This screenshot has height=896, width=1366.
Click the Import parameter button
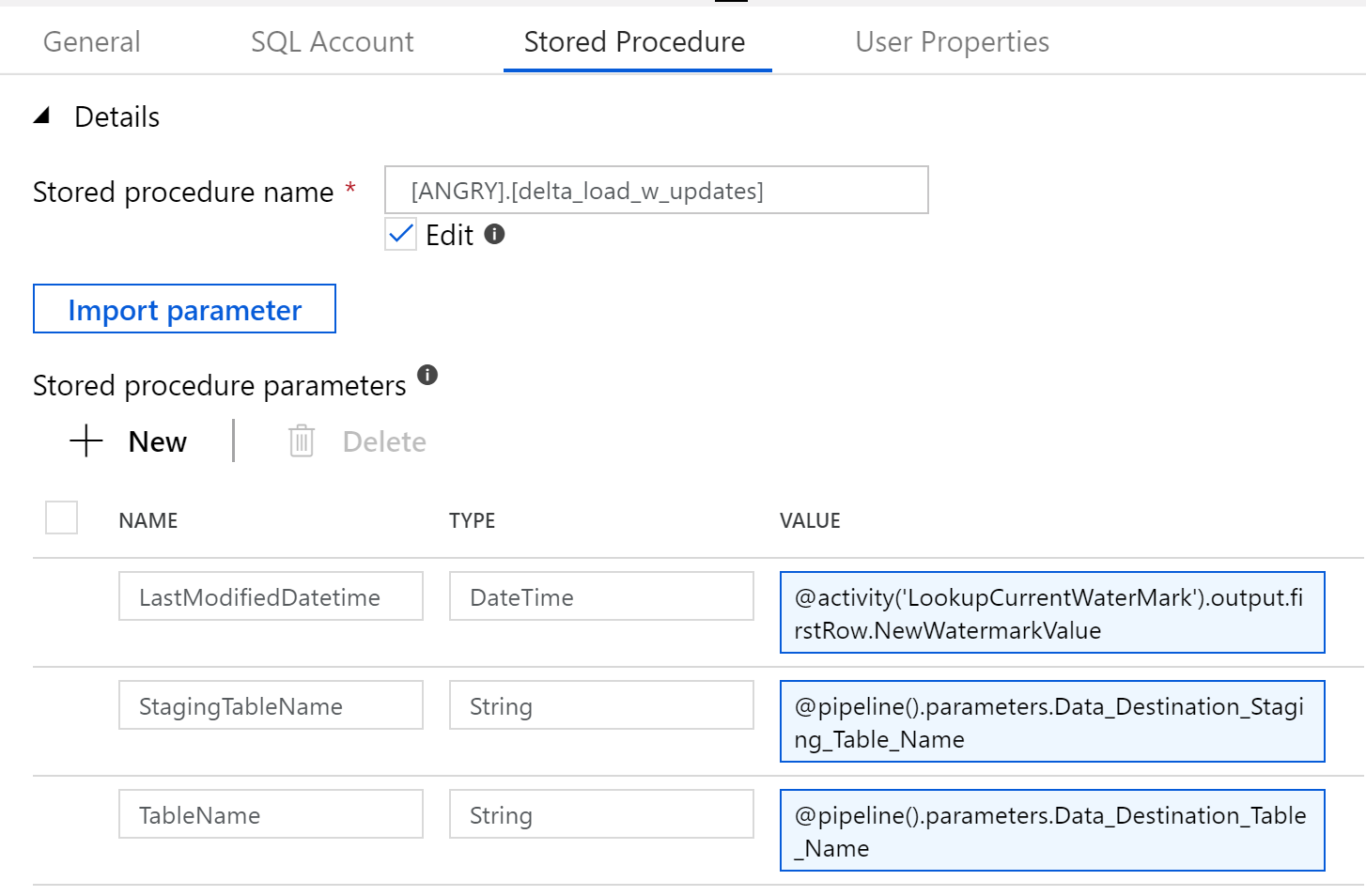click(184, 309)
